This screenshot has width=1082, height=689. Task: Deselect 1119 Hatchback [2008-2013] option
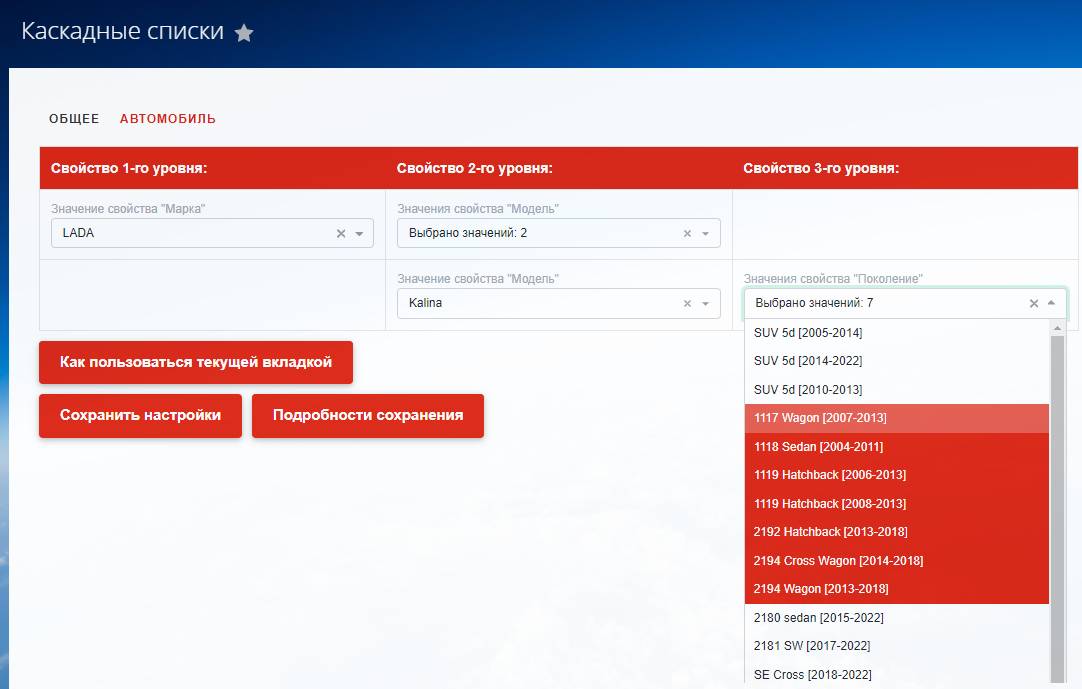point(897,504)
